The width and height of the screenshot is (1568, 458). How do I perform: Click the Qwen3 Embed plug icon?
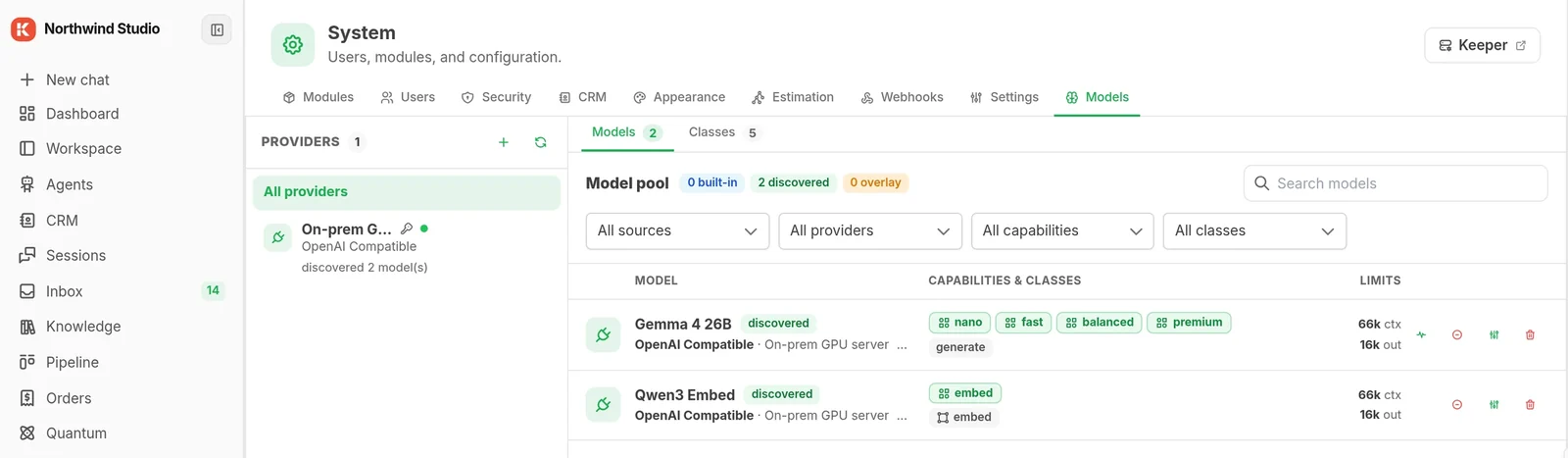point(603,404)
